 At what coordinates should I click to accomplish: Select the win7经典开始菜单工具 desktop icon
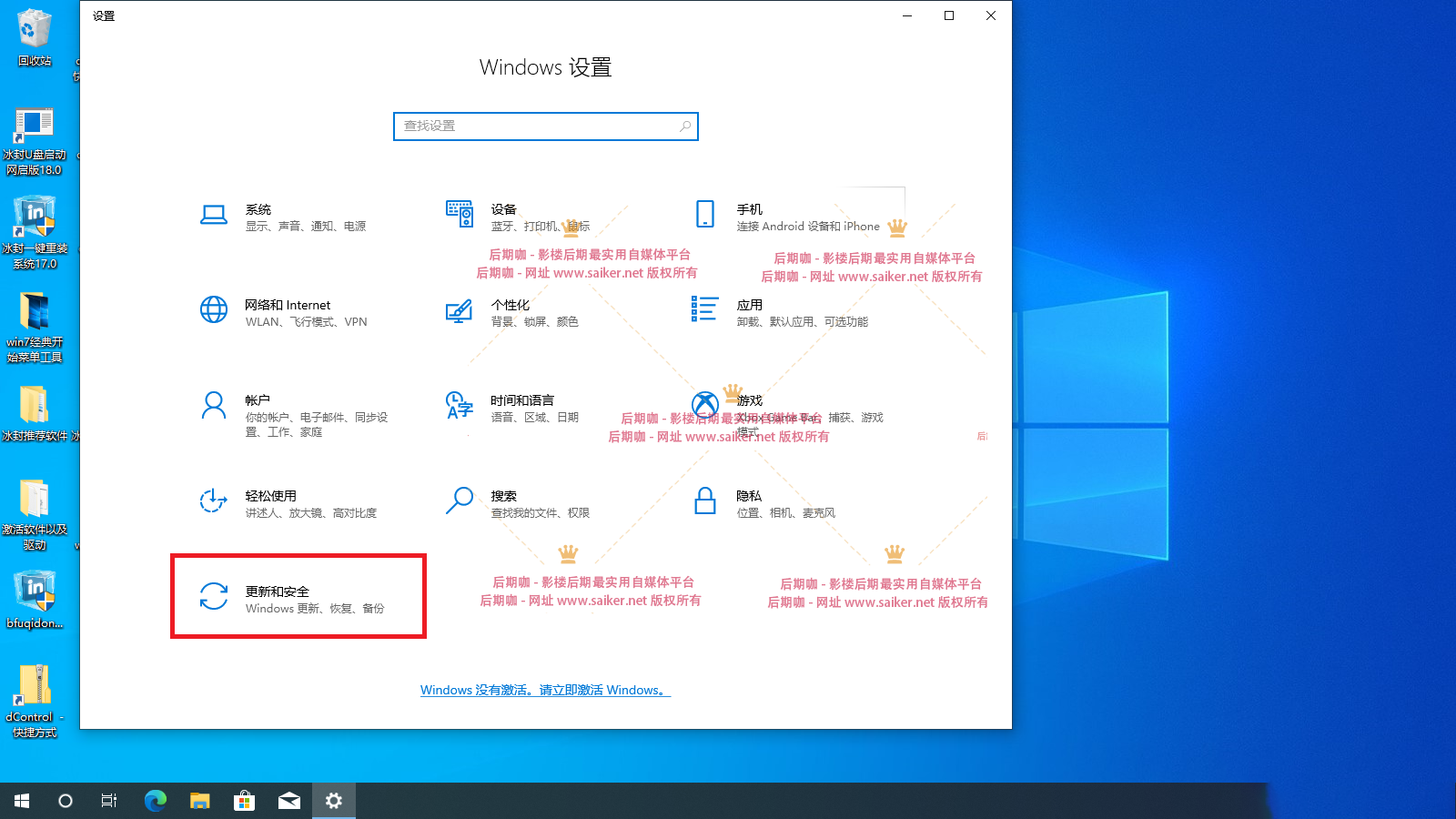point(35,329)
